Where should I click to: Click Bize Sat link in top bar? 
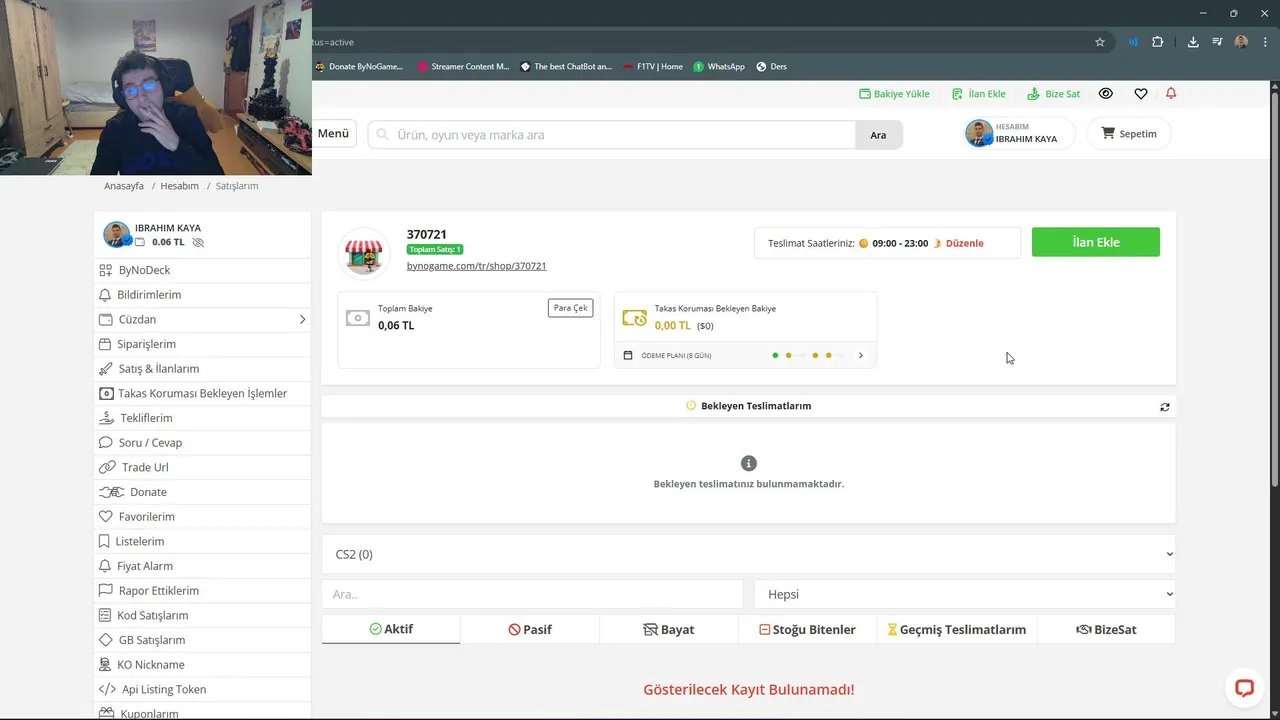pyautogui.click(x=1054, y=94)
